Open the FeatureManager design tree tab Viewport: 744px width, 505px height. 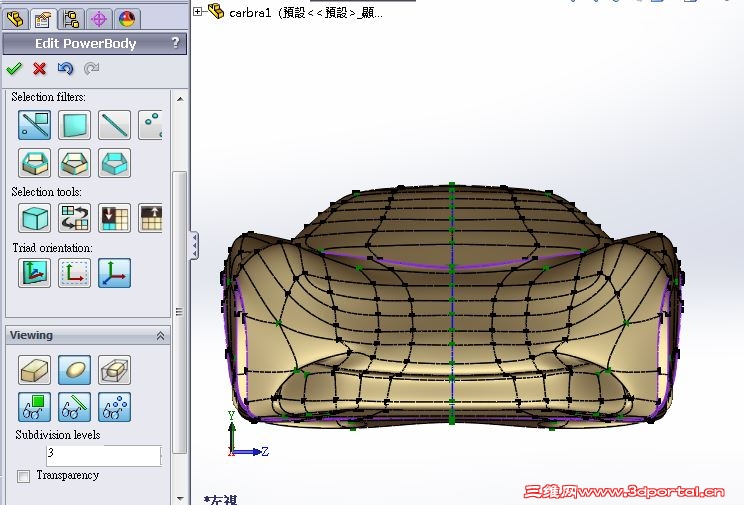15,19
